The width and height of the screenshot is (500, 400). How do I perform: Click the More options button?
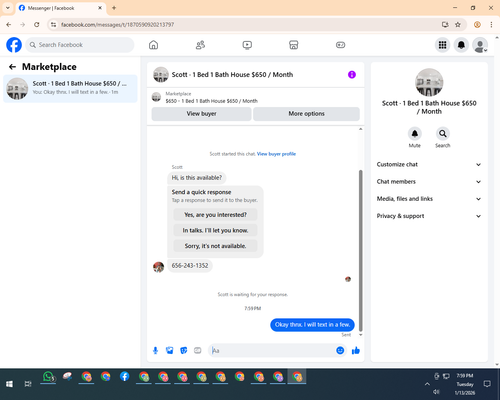[306, 114]
